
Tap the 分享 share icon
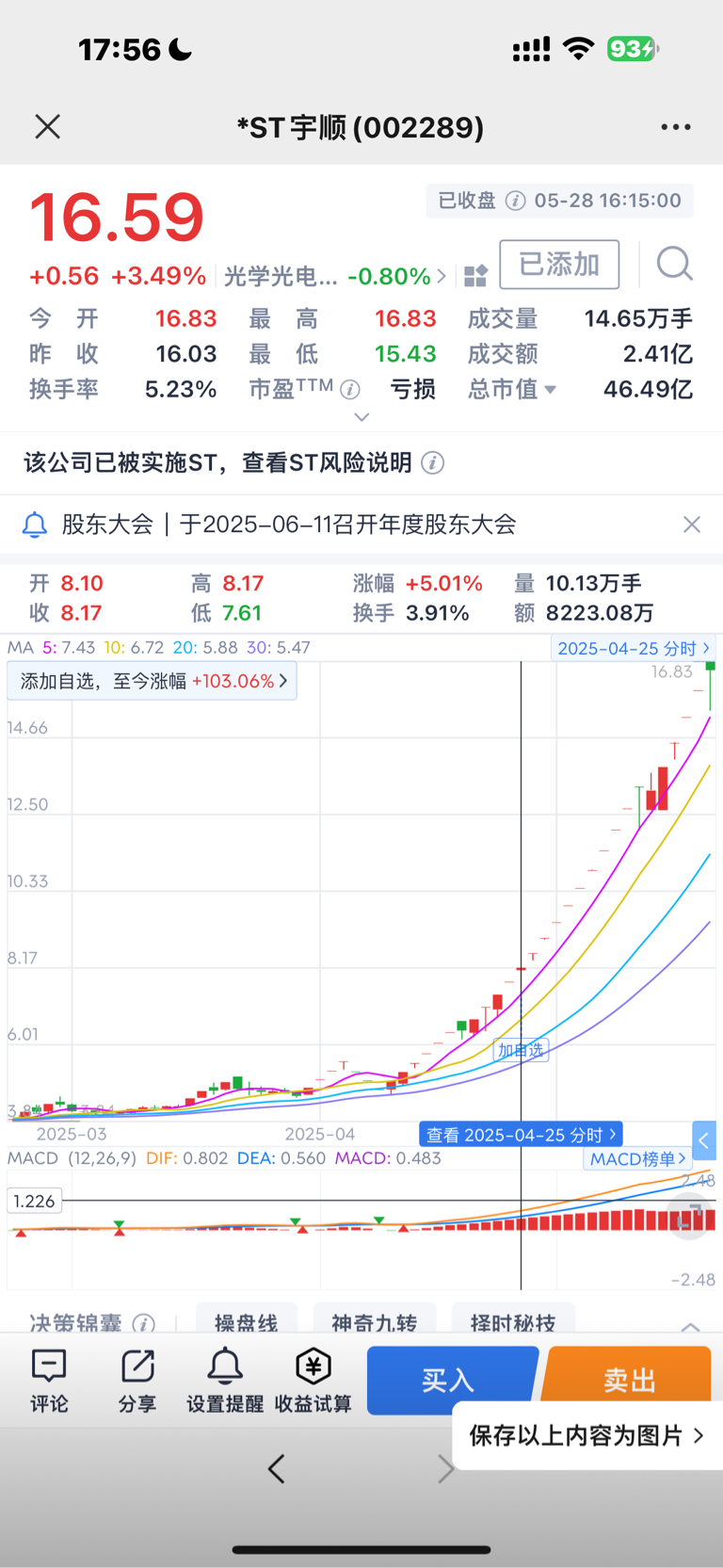(x=137, y=1381)
